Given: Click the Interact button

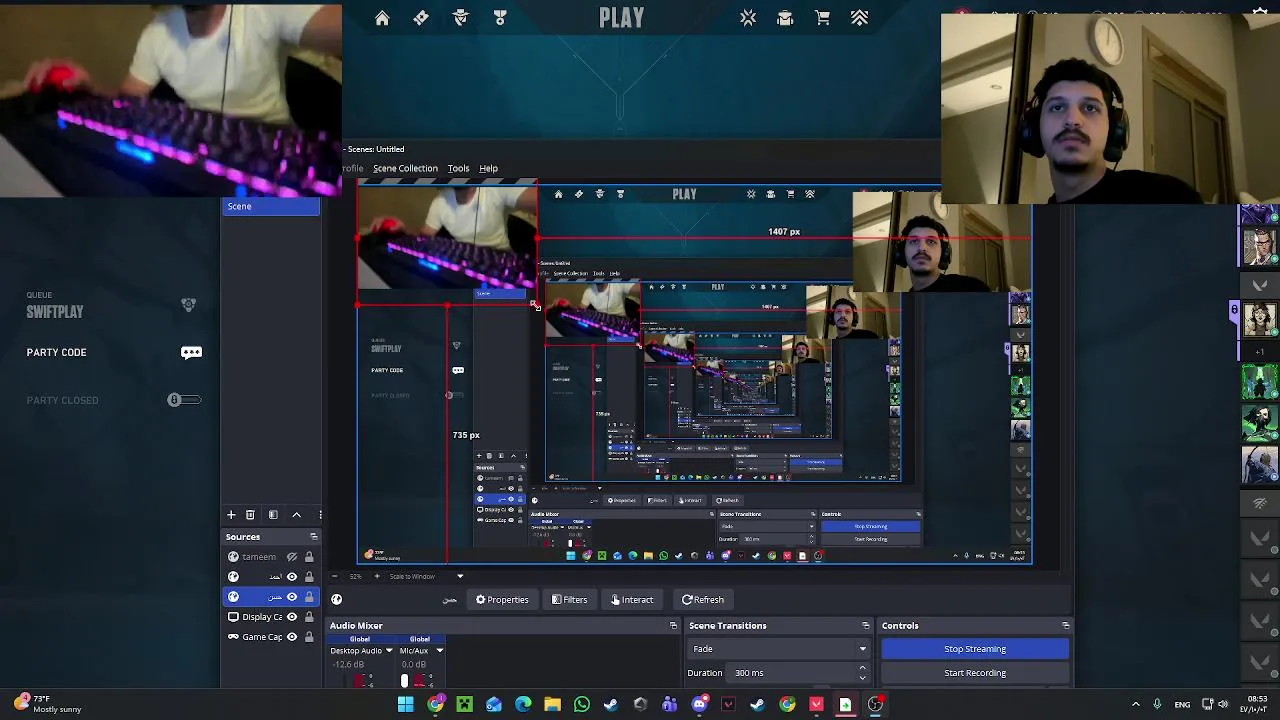Looking at the screenshot, I should (x=631, y=600).
